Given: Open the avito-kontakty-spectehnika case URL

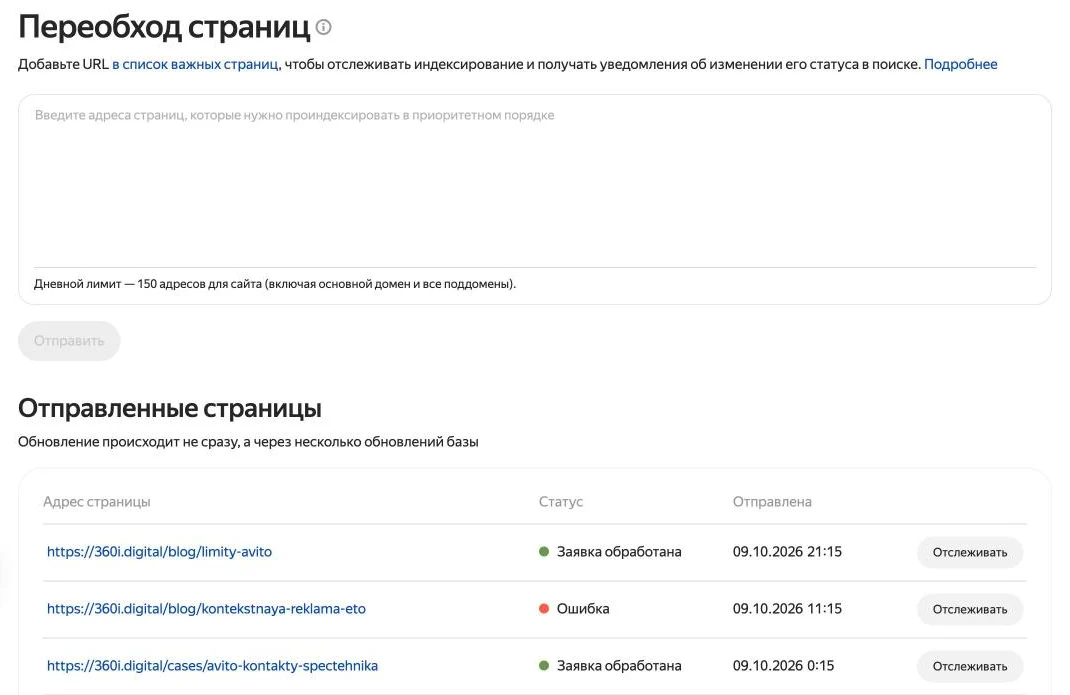Looking at the screenshot, I should 212,666.
